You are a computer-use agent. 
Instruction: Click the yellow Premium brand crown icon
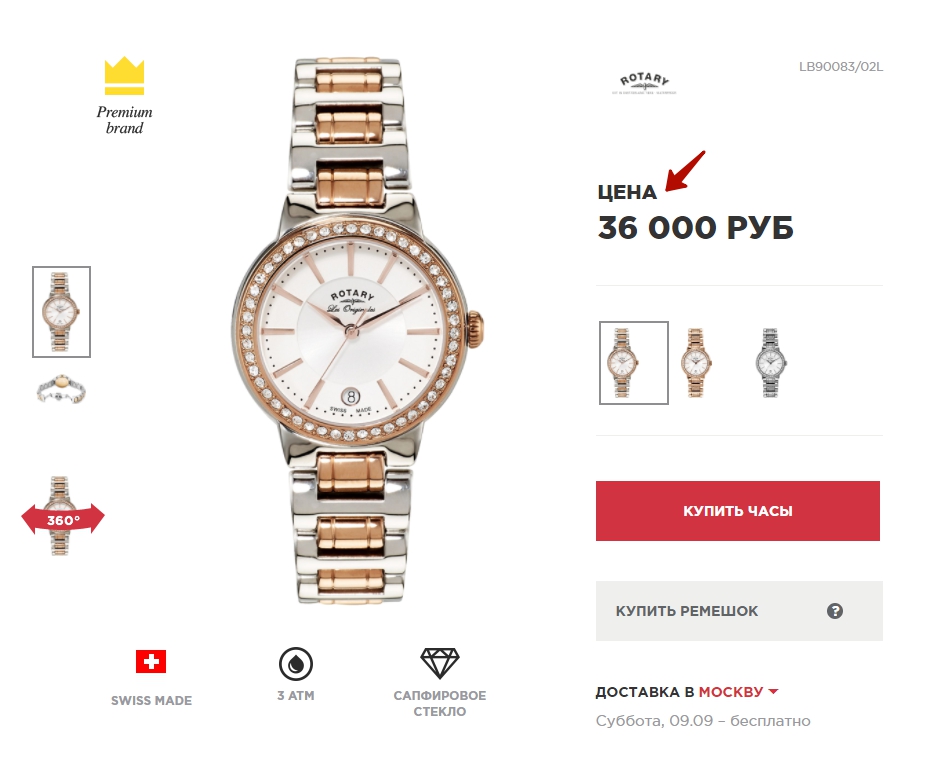pos(124,76)
